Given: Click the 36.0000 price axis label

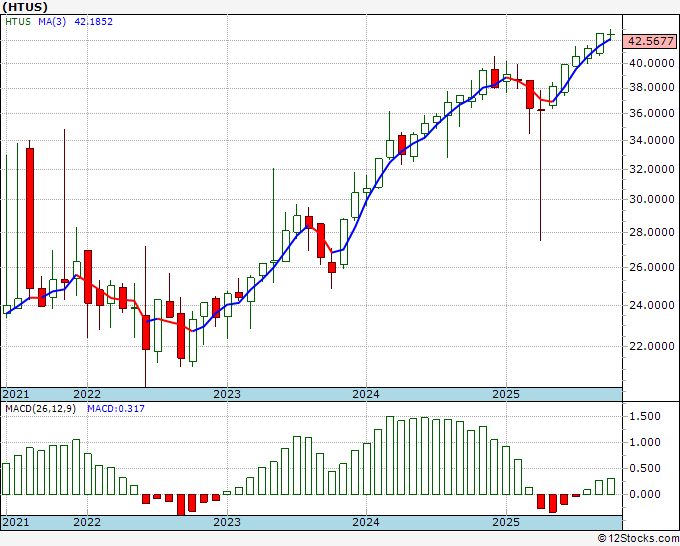Looking at the screenshot, I should pos(651,113).
